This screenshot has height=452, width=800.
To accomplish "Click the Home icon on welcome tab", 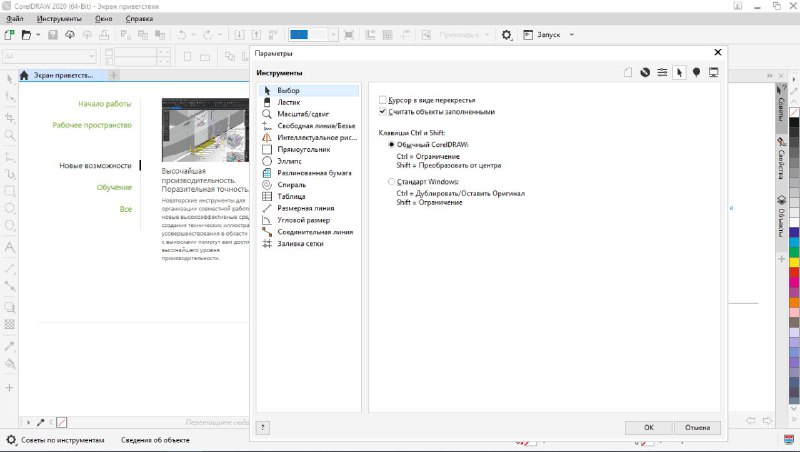I will click(24, 75).
